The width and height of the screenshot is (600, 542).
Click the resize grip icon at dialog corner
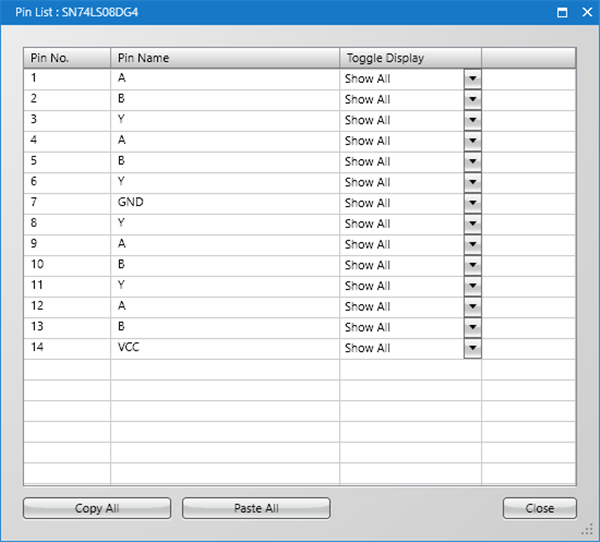coord(588,530)
